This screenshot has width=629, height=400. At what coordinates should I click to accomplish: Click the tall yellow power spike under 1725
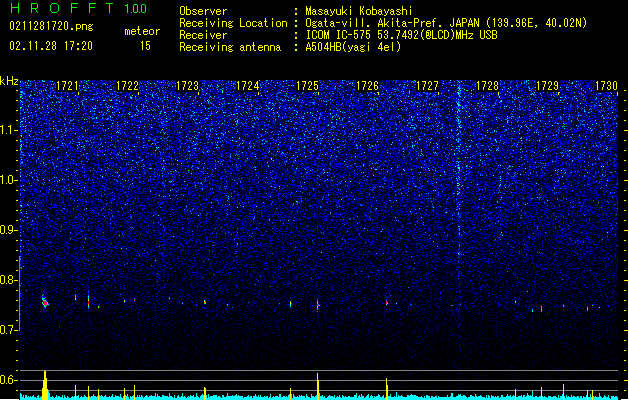[318, 385]
